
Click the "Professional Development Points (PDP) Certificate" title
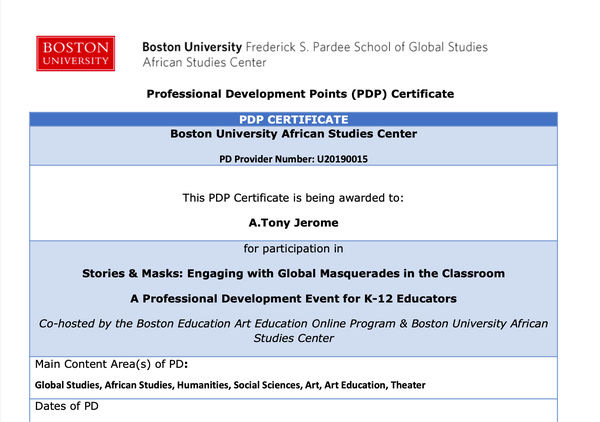tap(300, 94)
